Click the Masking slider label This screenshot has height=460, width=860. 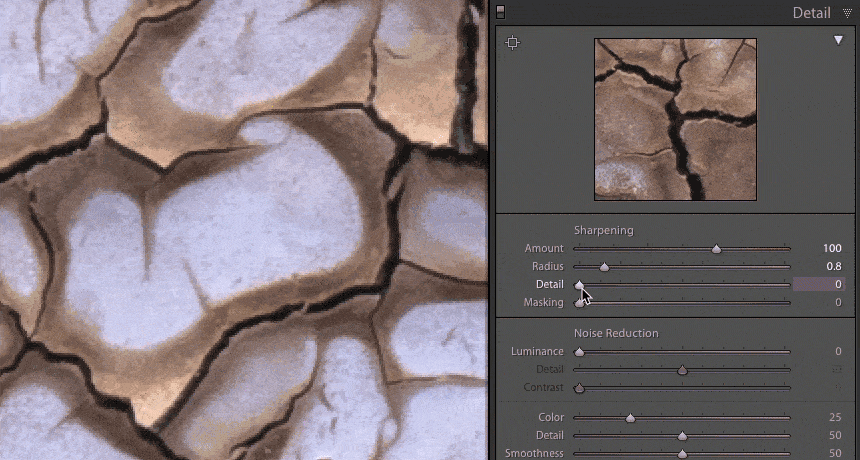coord(543,303)
